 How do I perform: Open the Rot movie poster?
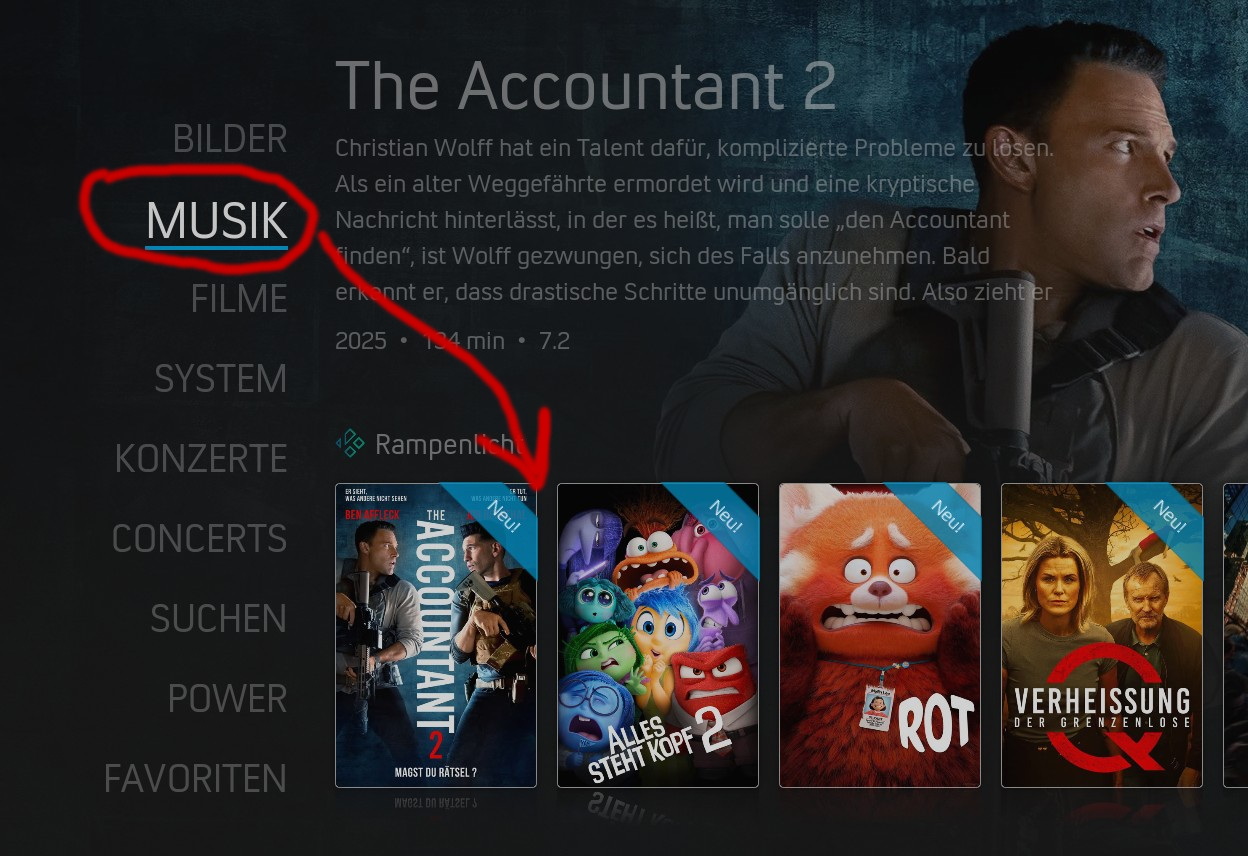pyautogui.click(x=880, y=636)
